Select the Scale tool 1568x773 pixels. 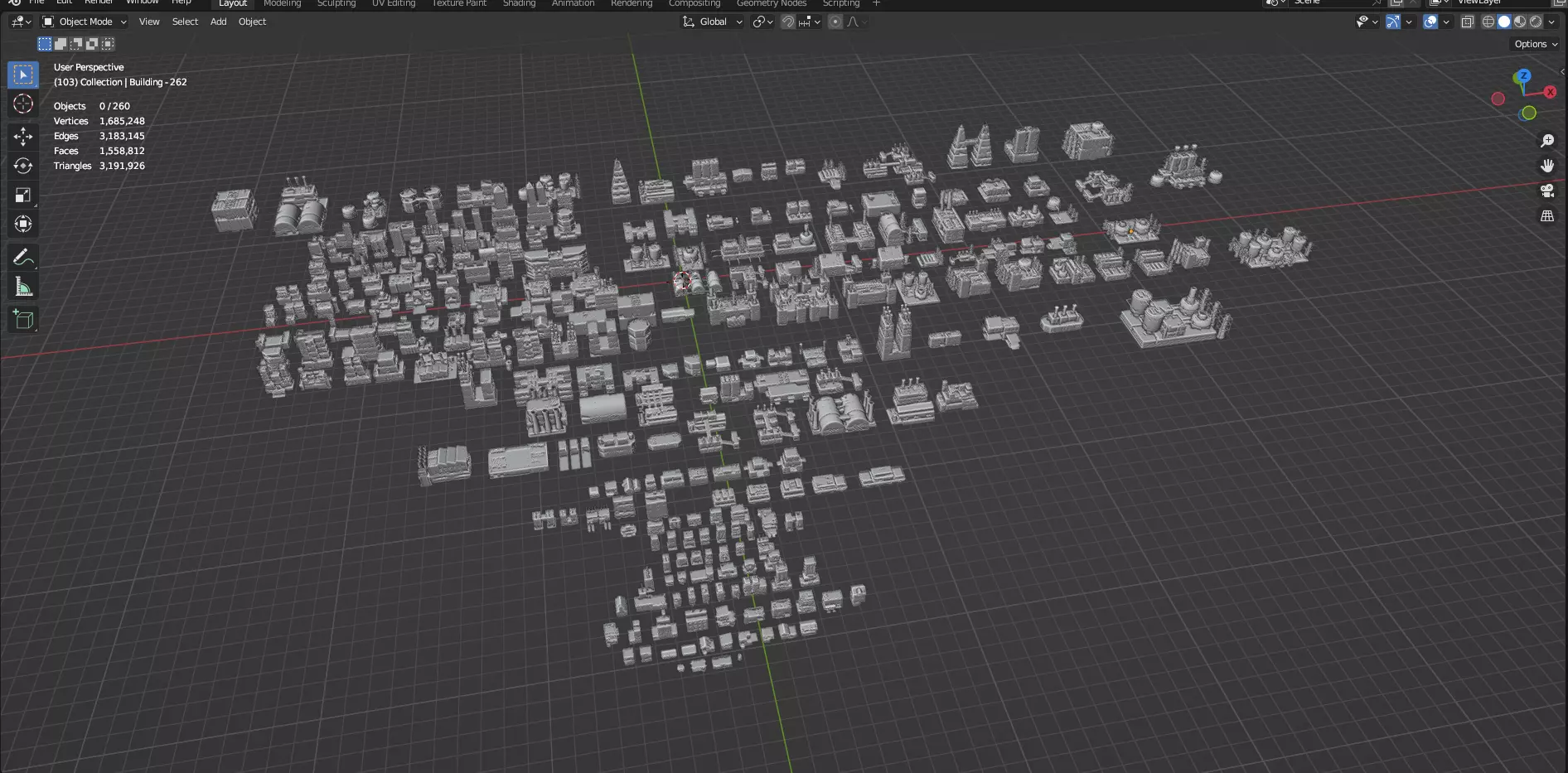(x=23, y=195)
